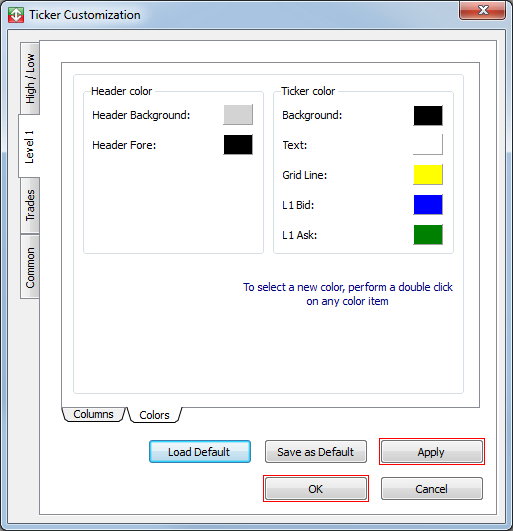Click the yellow Grid Line swatch

(428, 175)
